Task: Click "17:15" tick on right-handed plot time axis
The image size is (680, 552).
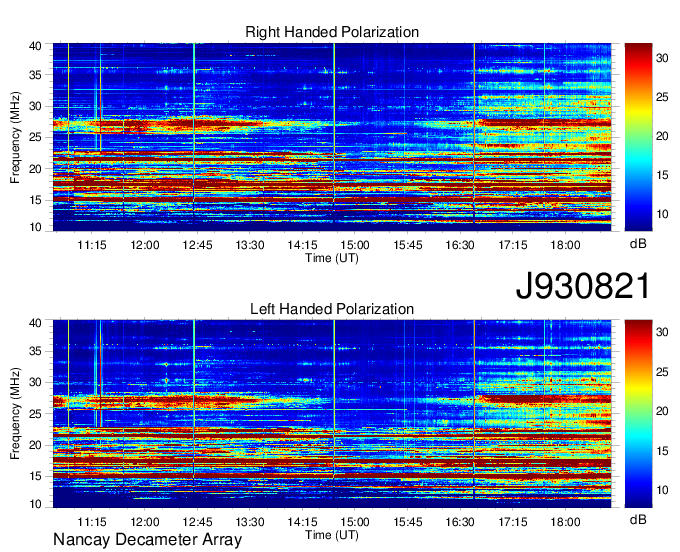Action: (513, 245)
